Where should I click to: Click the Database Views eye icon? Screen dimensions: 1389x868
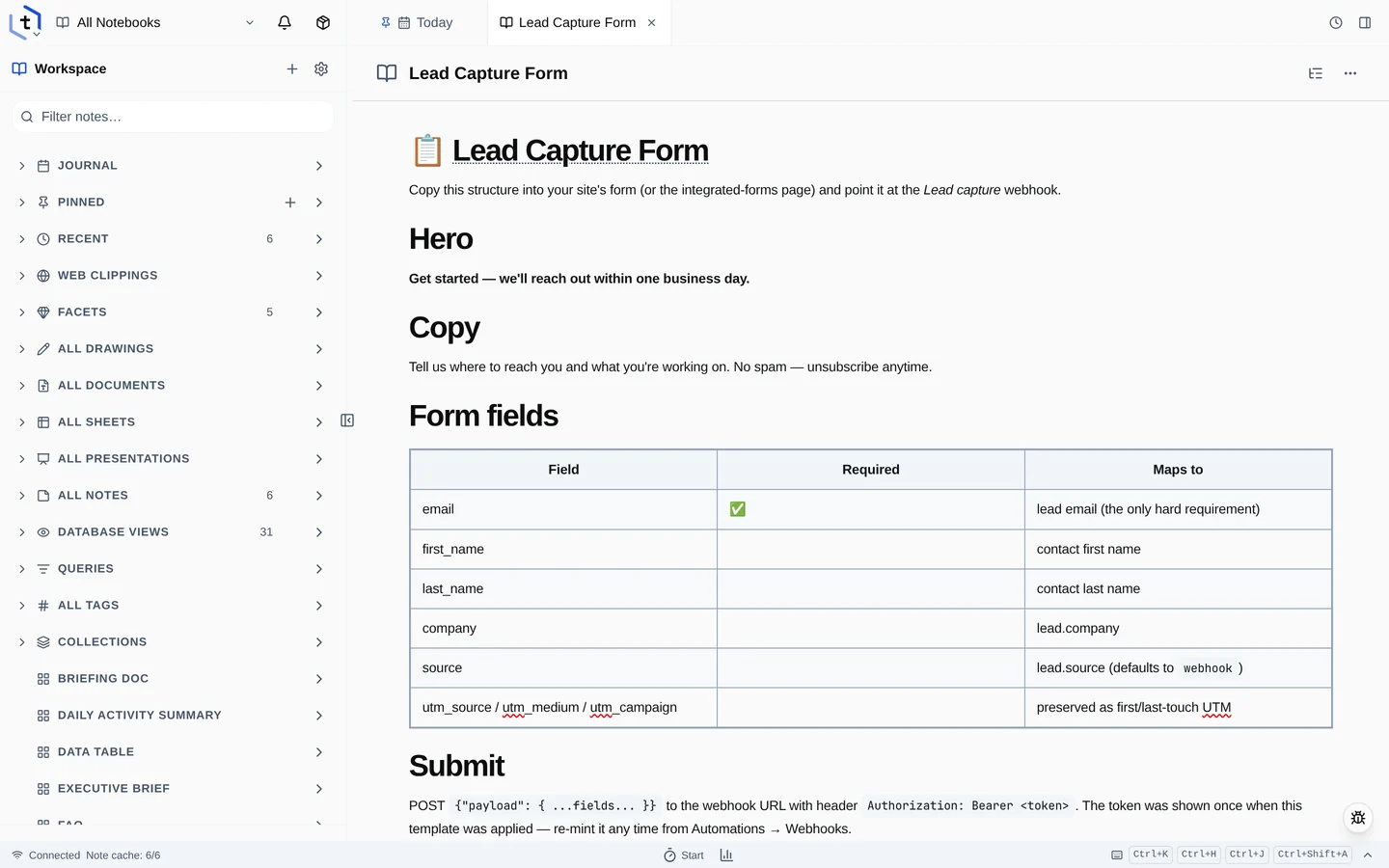click(x=43, y=532)
